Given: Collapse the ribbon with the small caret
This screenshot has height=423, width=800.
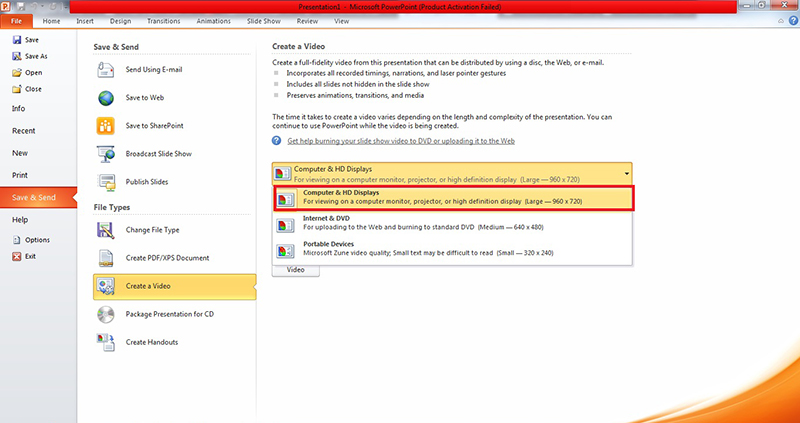Looking at the screenshot, I should tap(781, 21).
